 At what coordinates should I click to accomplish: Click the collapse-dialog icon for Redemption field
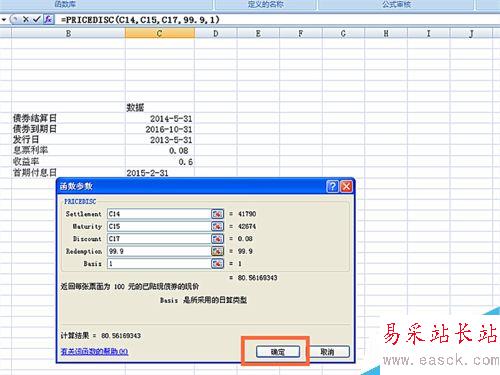[217, 251]
